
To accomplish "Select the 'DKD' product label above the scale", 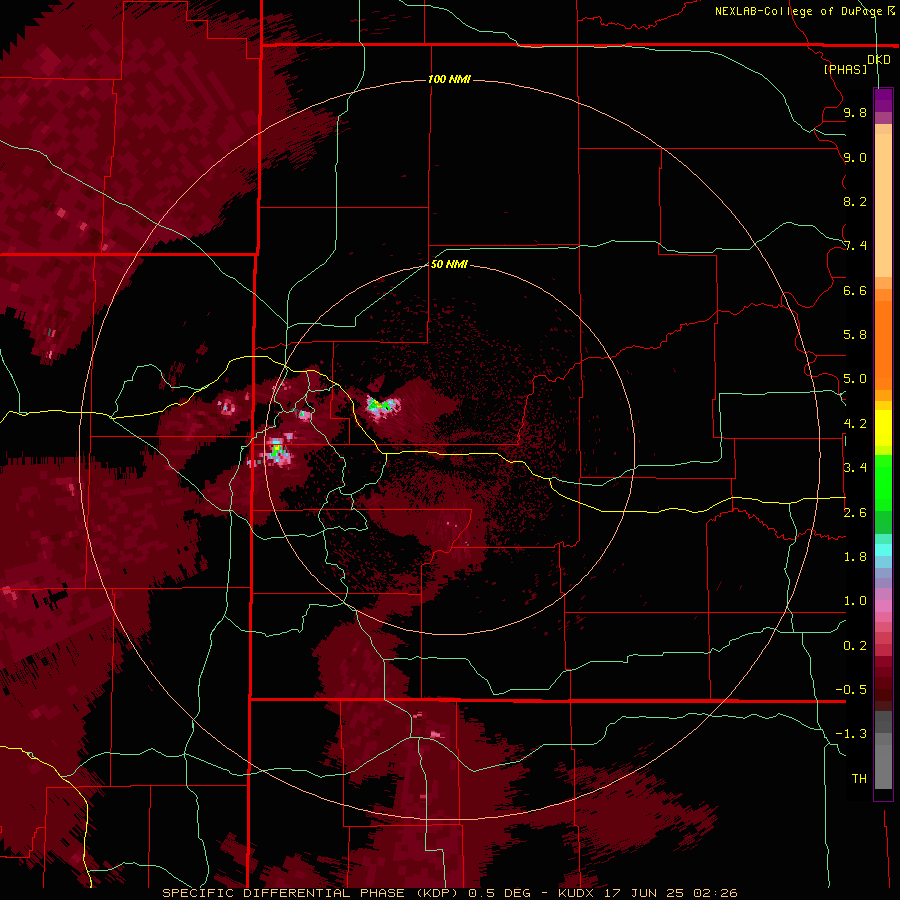I will pyautogui.click(x=879, y=60).
